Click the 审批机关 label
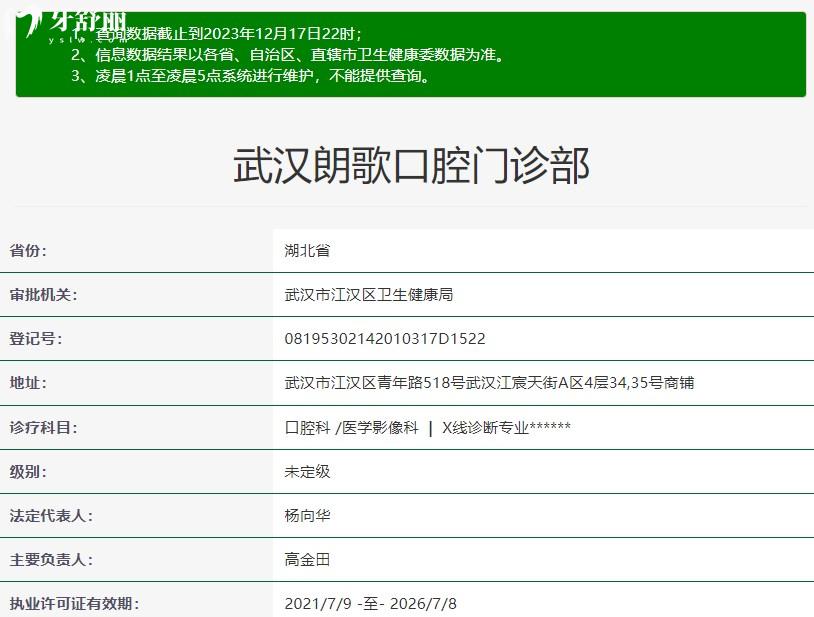The width and height of the screenshot is (814, 617). click(x=43, y=295)
